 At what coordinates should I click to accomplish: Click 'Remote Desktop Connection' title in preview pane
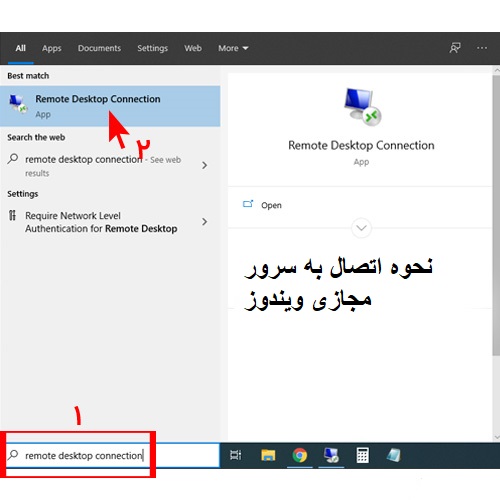pyautogui.click(x=361, y=145)
